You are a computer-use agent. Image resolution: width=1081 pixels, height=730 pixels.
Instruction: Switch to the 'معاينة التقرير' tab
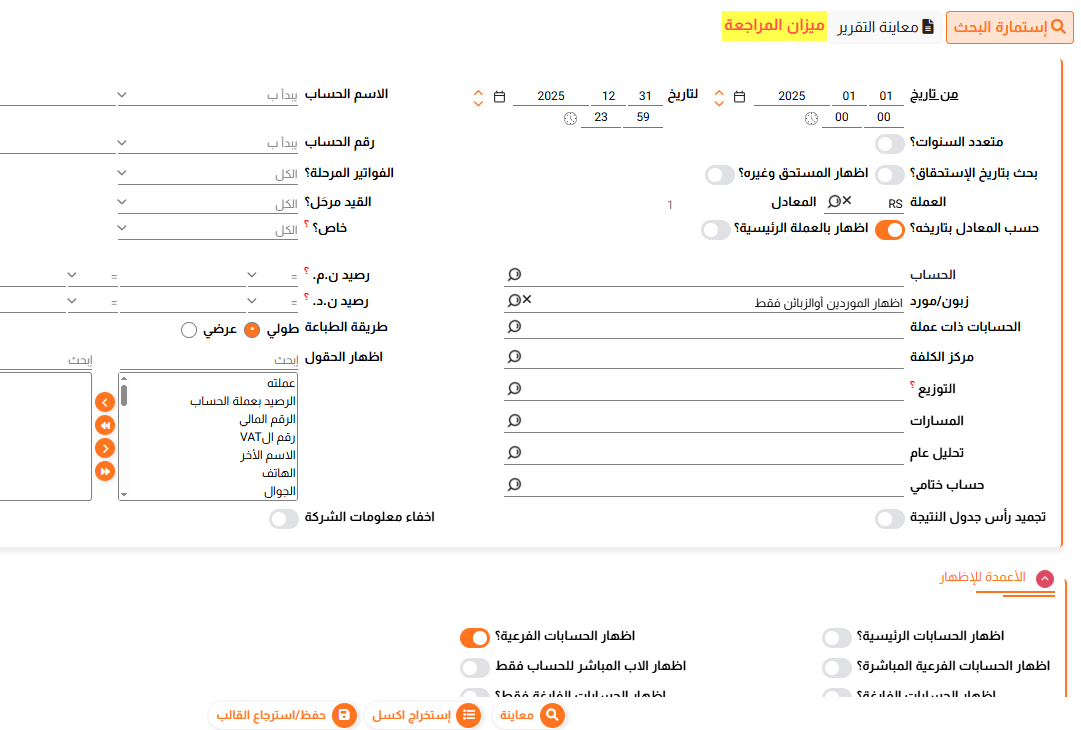(x=885, y=28)
